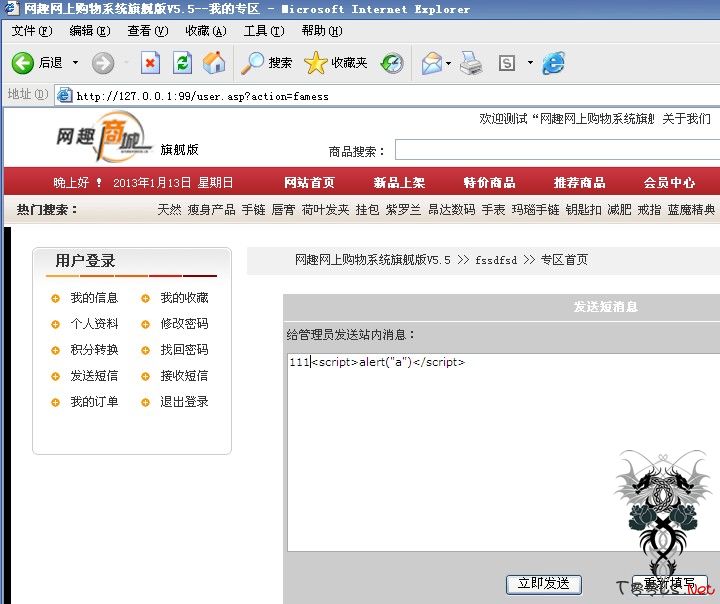Viewport: 720px width, 604px height.
Task: Click the Stop page loading icon
Action: point(150,63)
